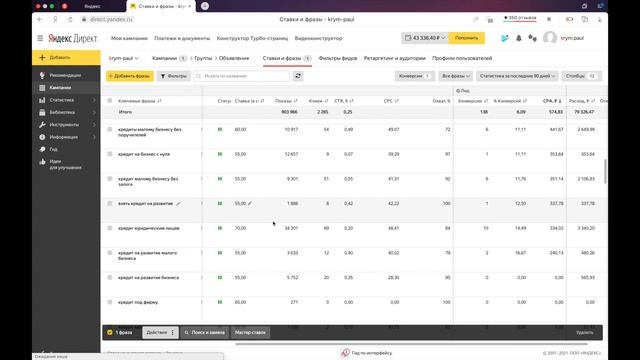The width and height of the screenshot is (640, 360).
Task: Expand the Информация sidebar submenu arrow
Action: click(94, 137)
